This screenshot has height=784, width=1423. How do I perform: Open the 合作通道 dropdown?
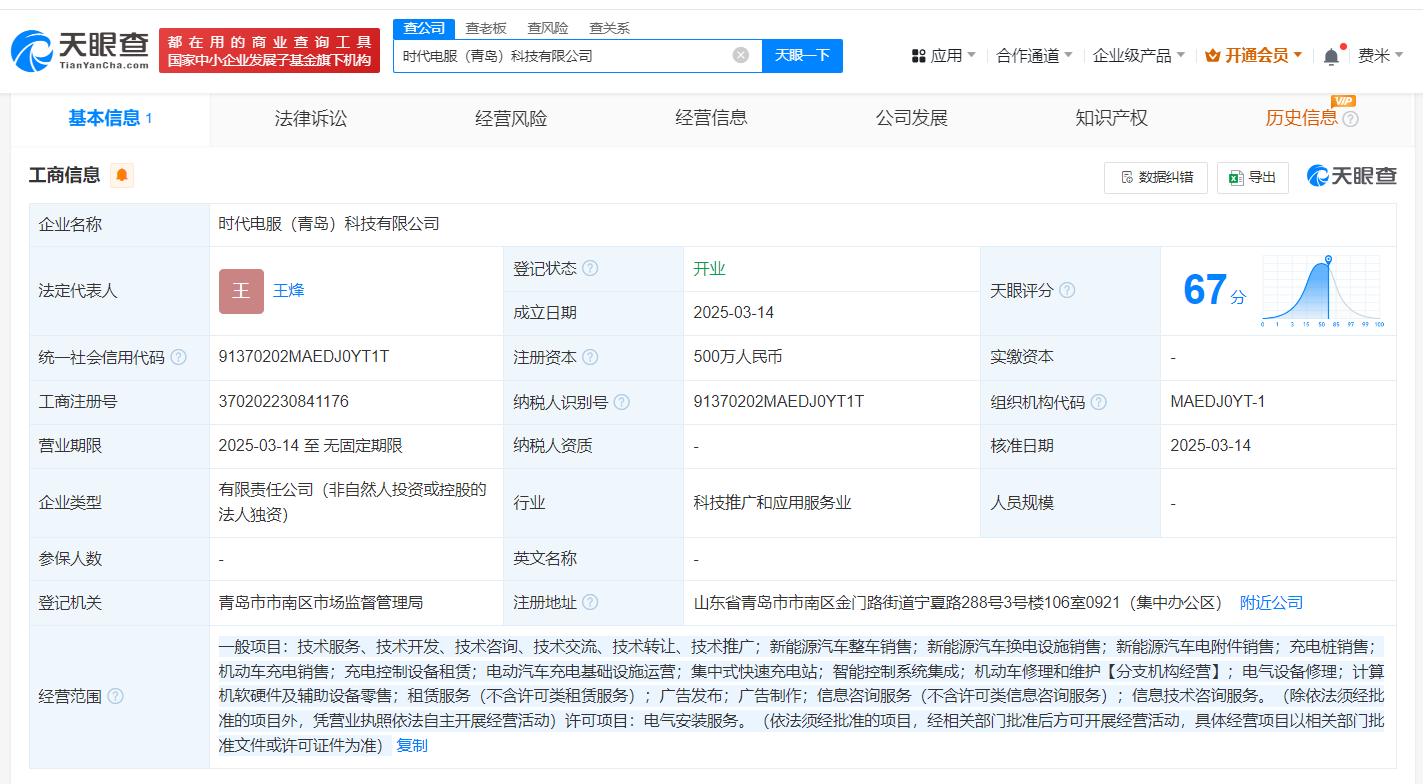pos(1035,55)
